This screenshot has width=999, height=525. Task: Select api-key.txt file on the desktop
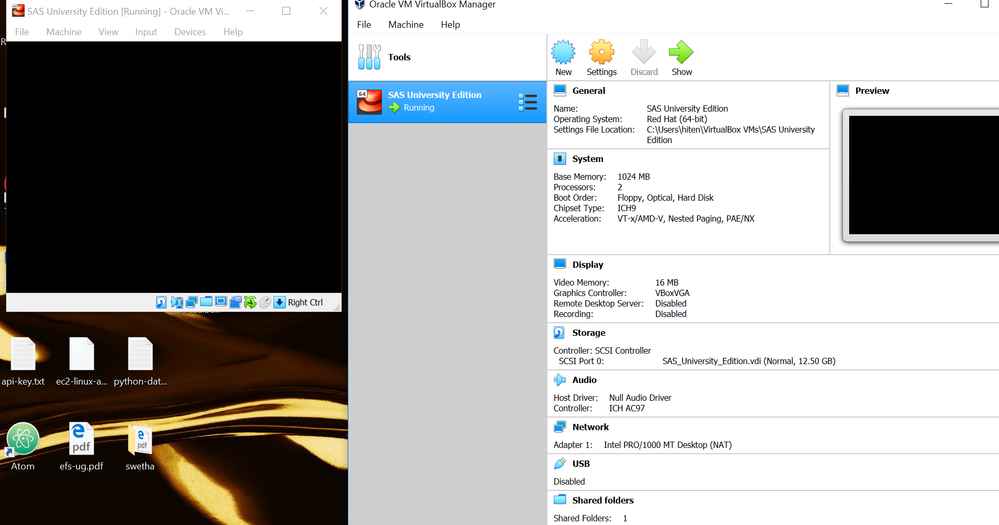tap(23, 361)
